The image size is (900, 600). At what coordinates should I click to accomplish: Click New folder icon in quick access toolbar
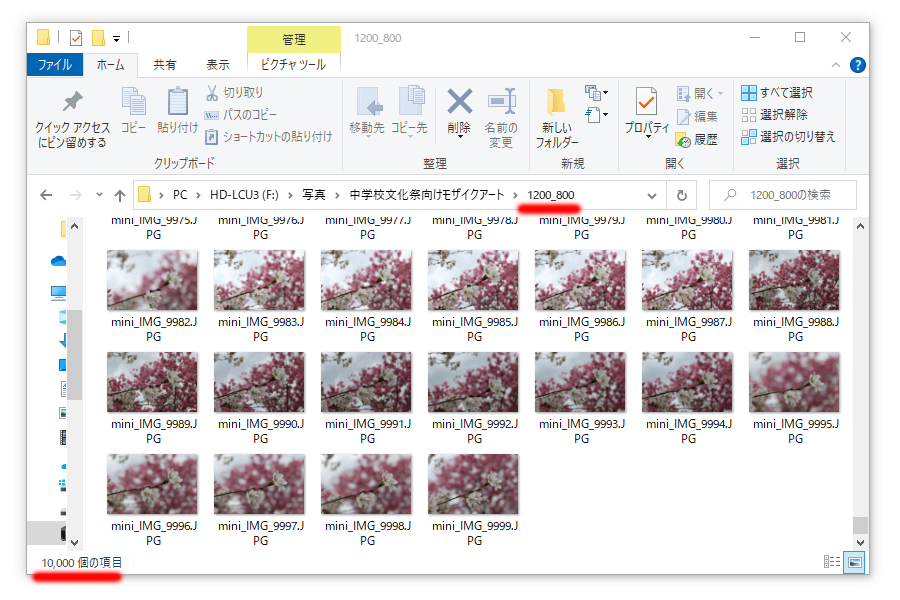click(99, 38)
